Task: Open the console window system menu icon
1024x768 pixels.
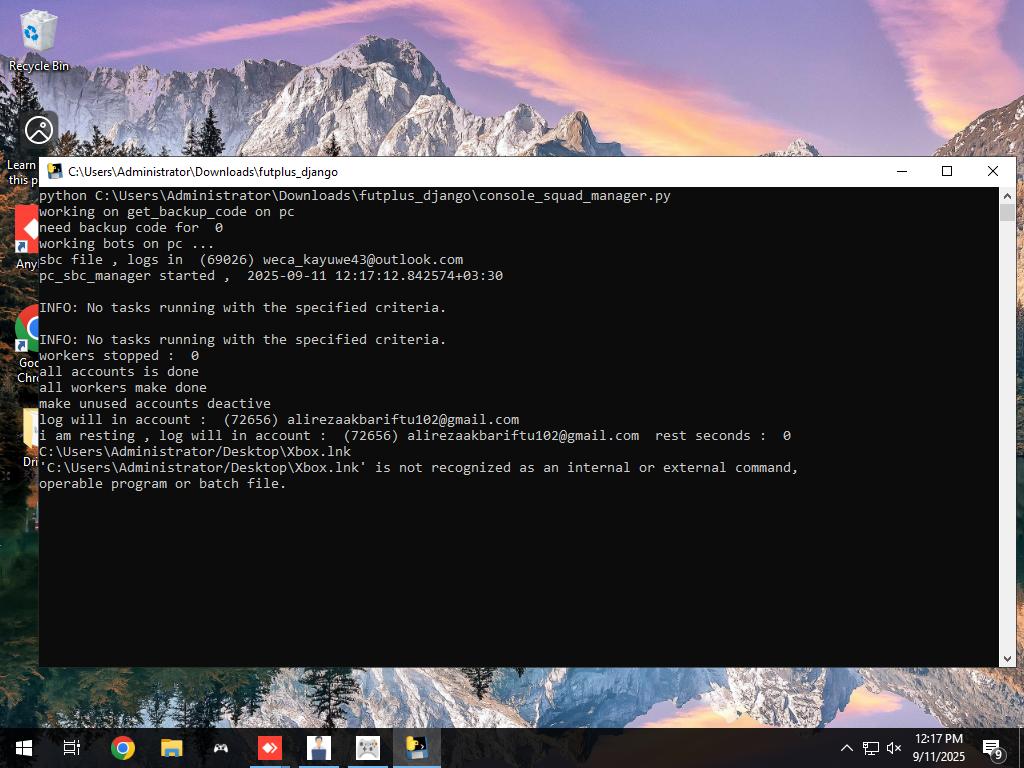Action: pos(55,172)
